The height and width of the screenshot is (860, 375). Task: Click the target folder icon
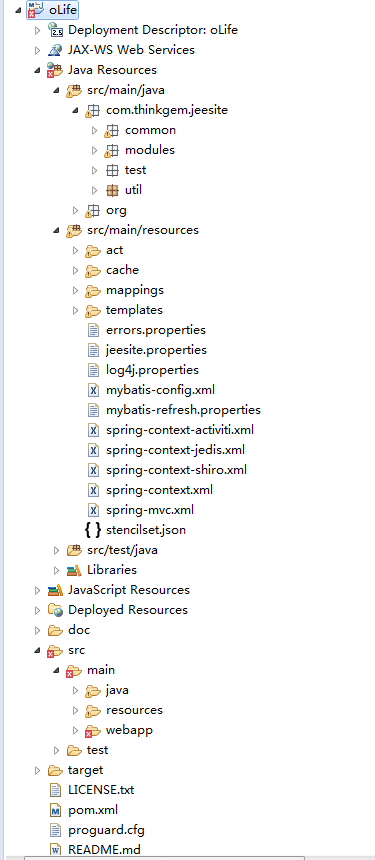[55, 771]
